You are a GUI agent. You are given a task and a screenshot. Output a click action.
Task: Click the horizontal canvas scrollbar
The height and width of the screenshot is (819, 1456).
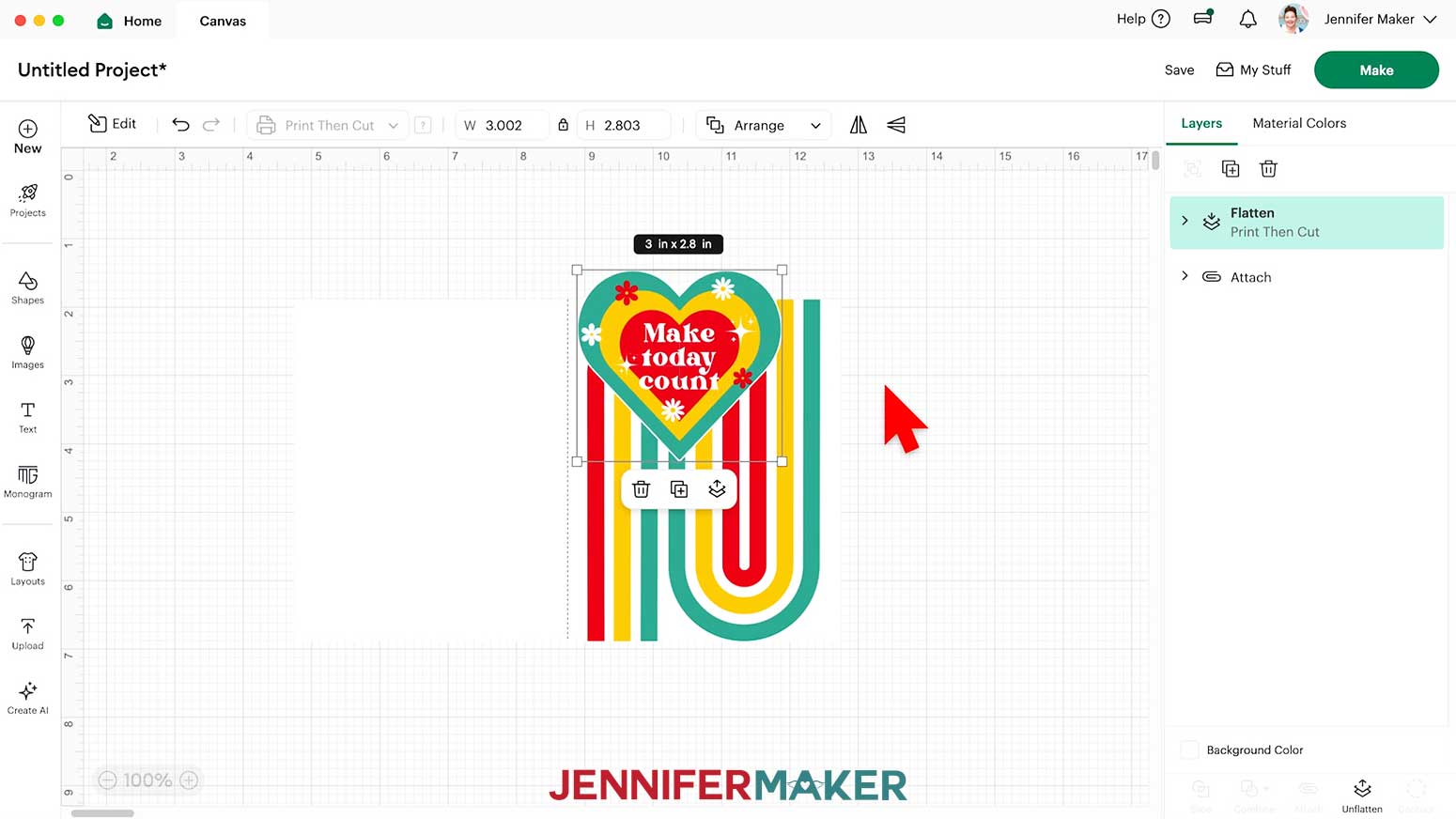[102, 813]
